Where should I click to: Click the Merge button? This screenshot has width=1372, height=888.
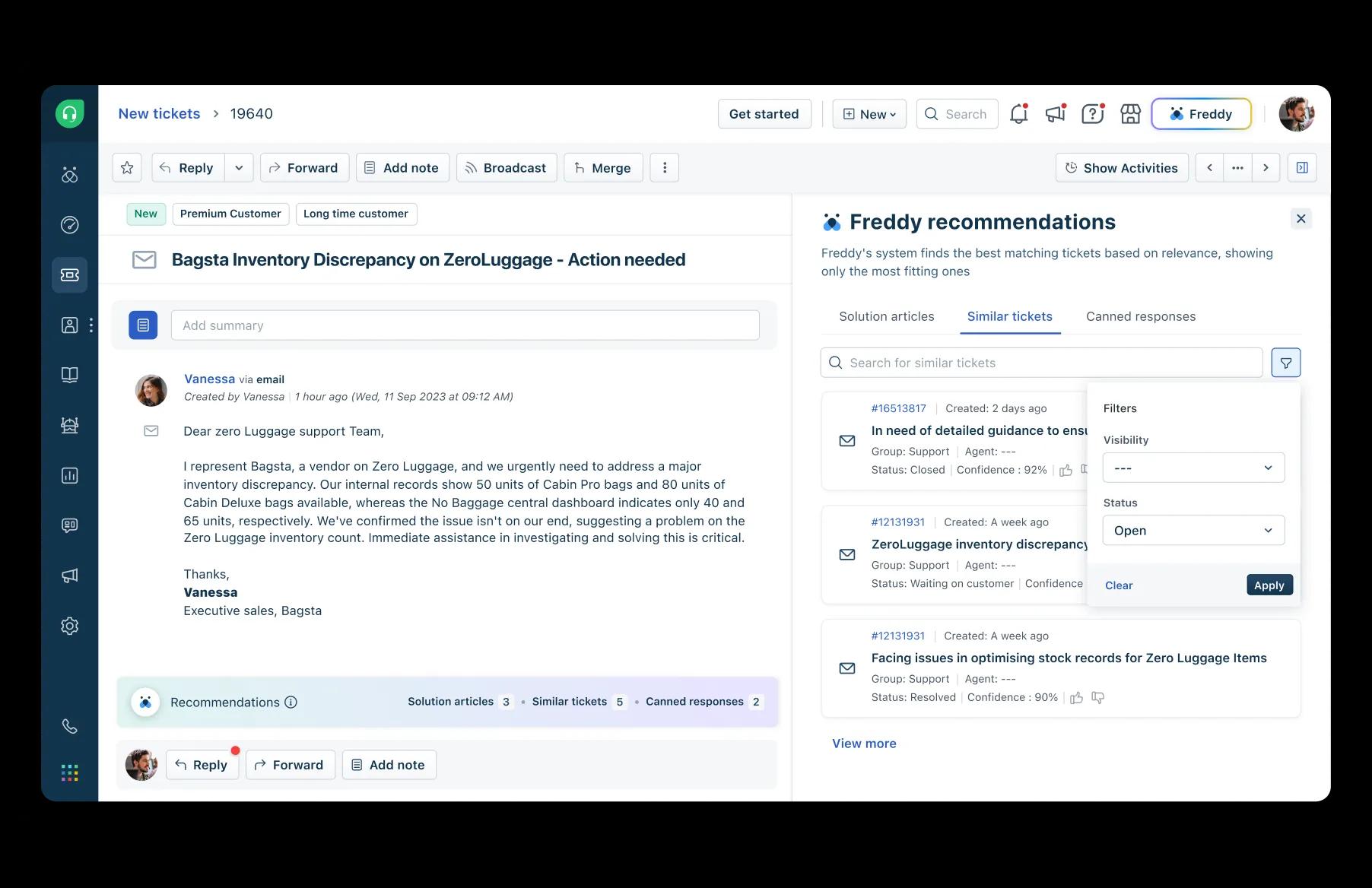[603, 168]
